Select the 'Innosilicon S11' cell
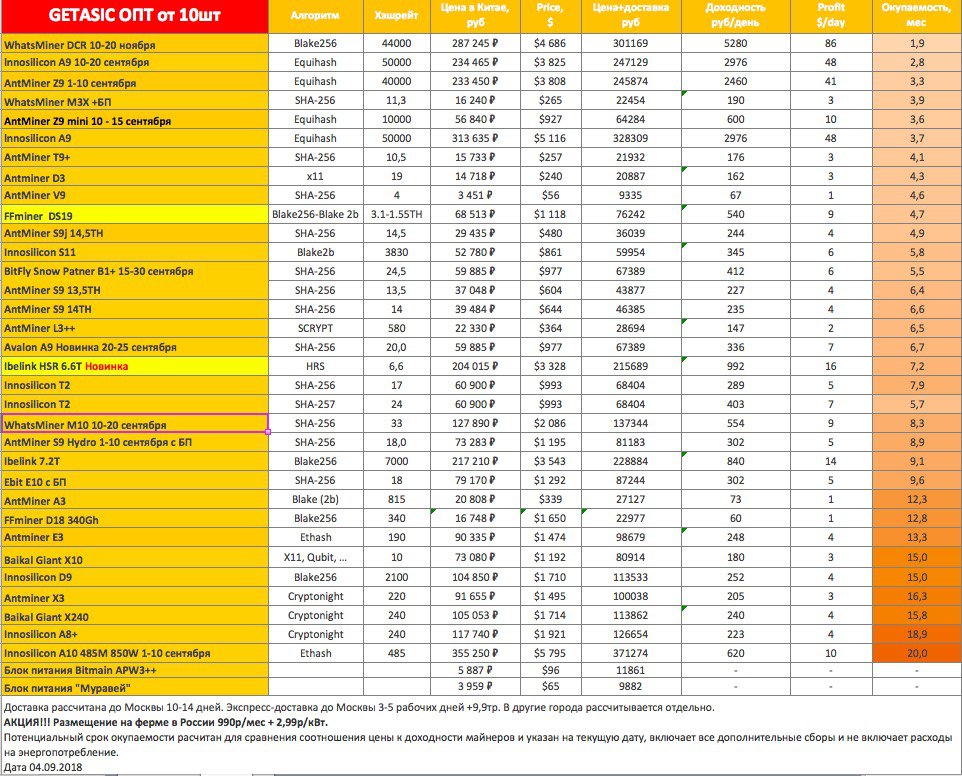Screen dimensions: 962x776 (x=134, y=253)
